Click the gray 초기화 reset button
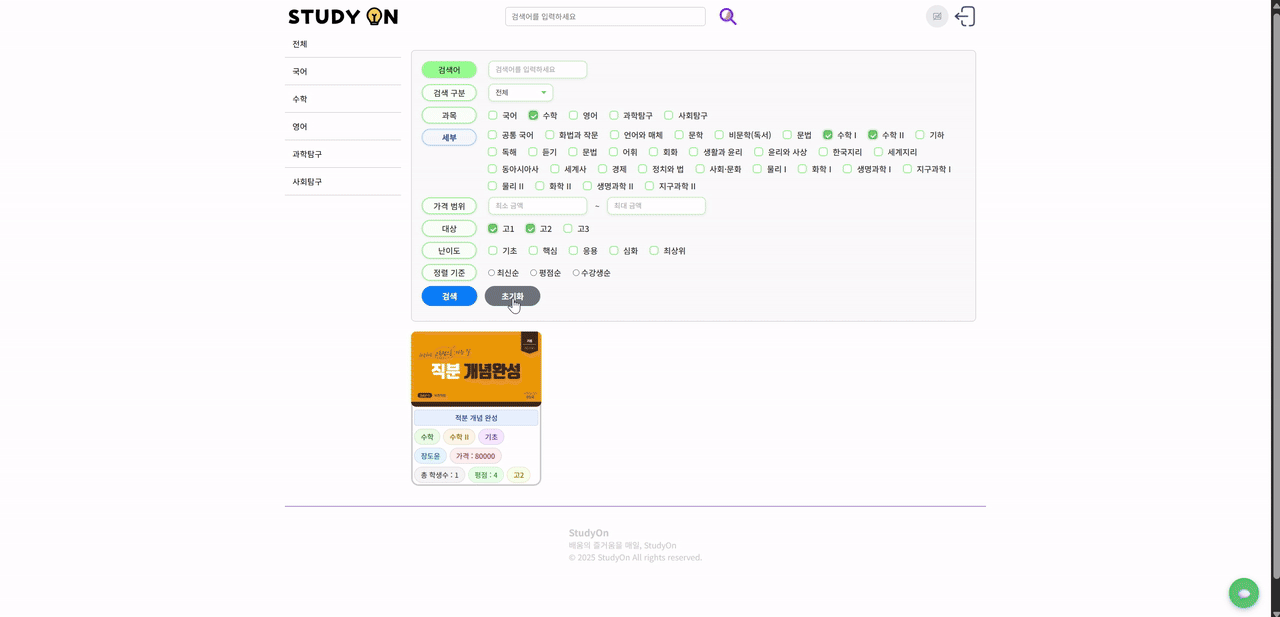 point(512,296)
